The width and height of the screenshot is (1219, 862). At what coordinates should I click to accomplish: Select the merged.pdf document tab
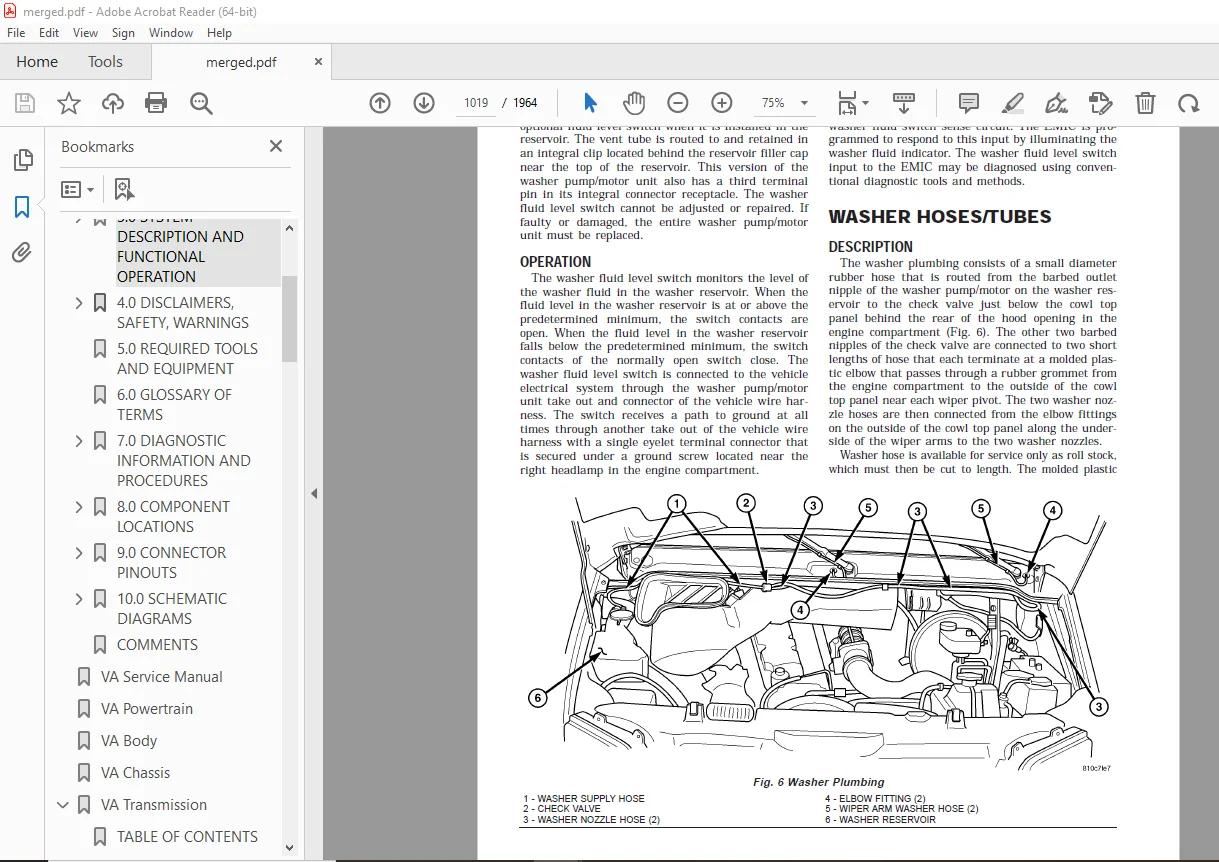point(241,62)
